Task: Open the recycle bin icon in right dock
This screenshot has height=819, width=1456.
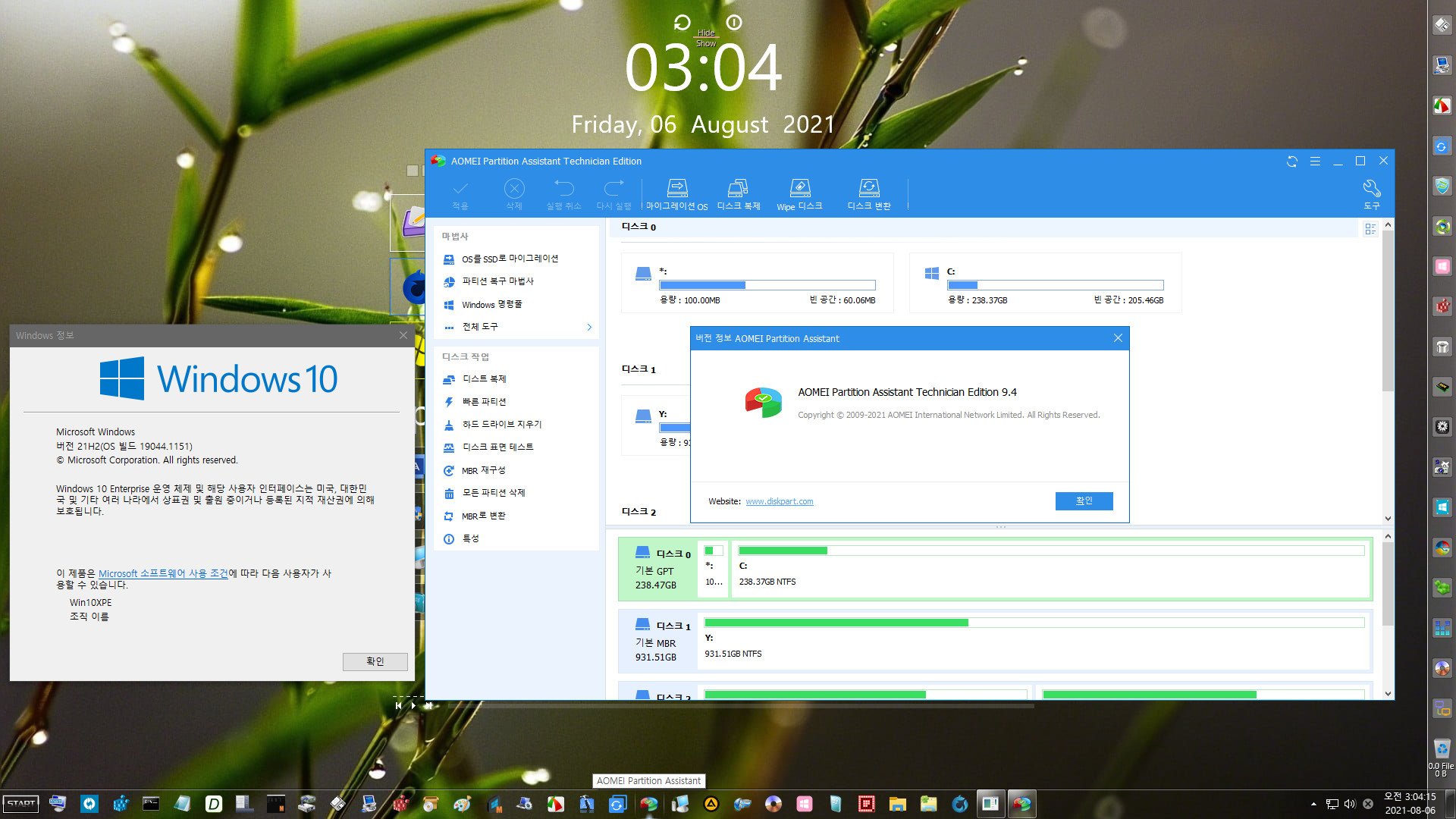Action: point(1442,748)
